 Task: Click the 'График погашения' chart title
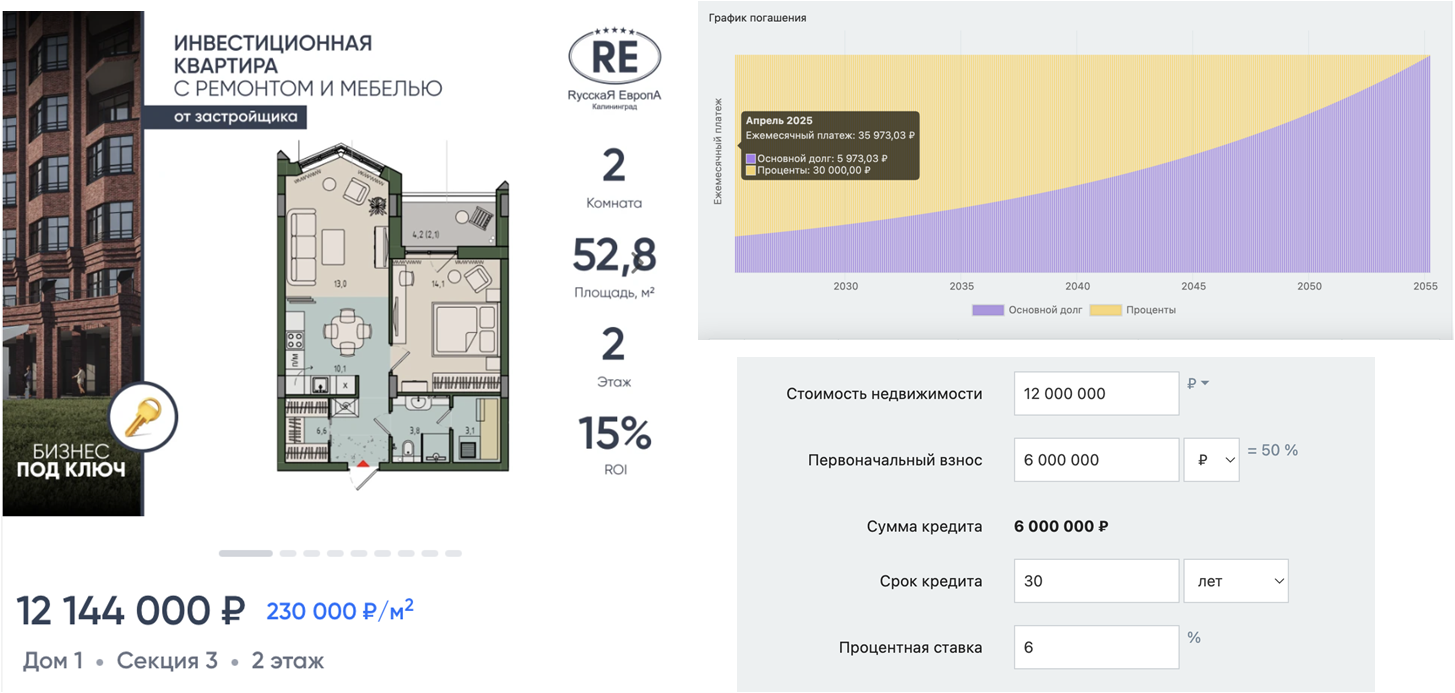tap(757, 18)
